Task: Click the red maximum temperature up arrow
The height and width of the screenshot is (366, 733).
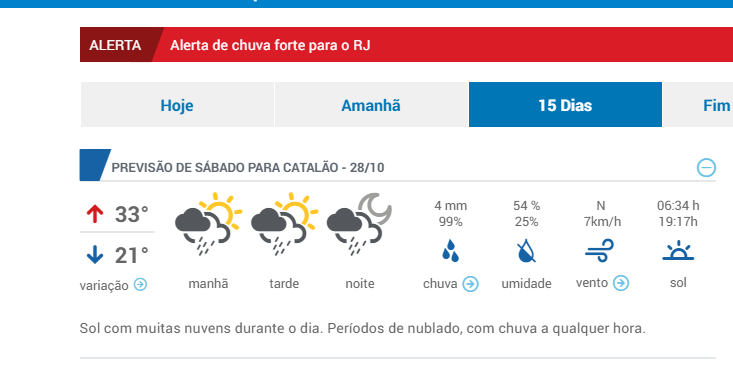Action: click(x=95, y=215)
